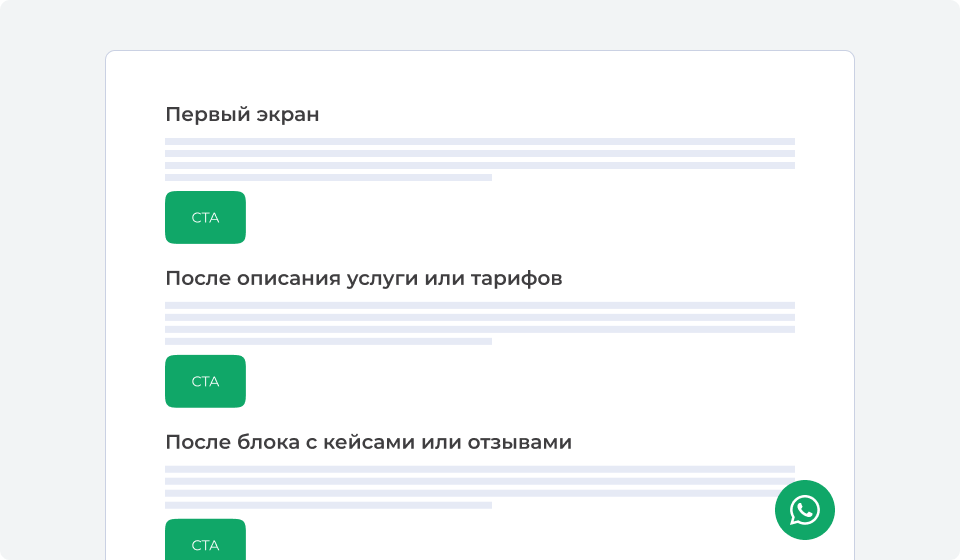This screenshot has width=960, height=560.
Task: Click the CTA button under "Первый экран"
Action: click(x=205, y=217)
